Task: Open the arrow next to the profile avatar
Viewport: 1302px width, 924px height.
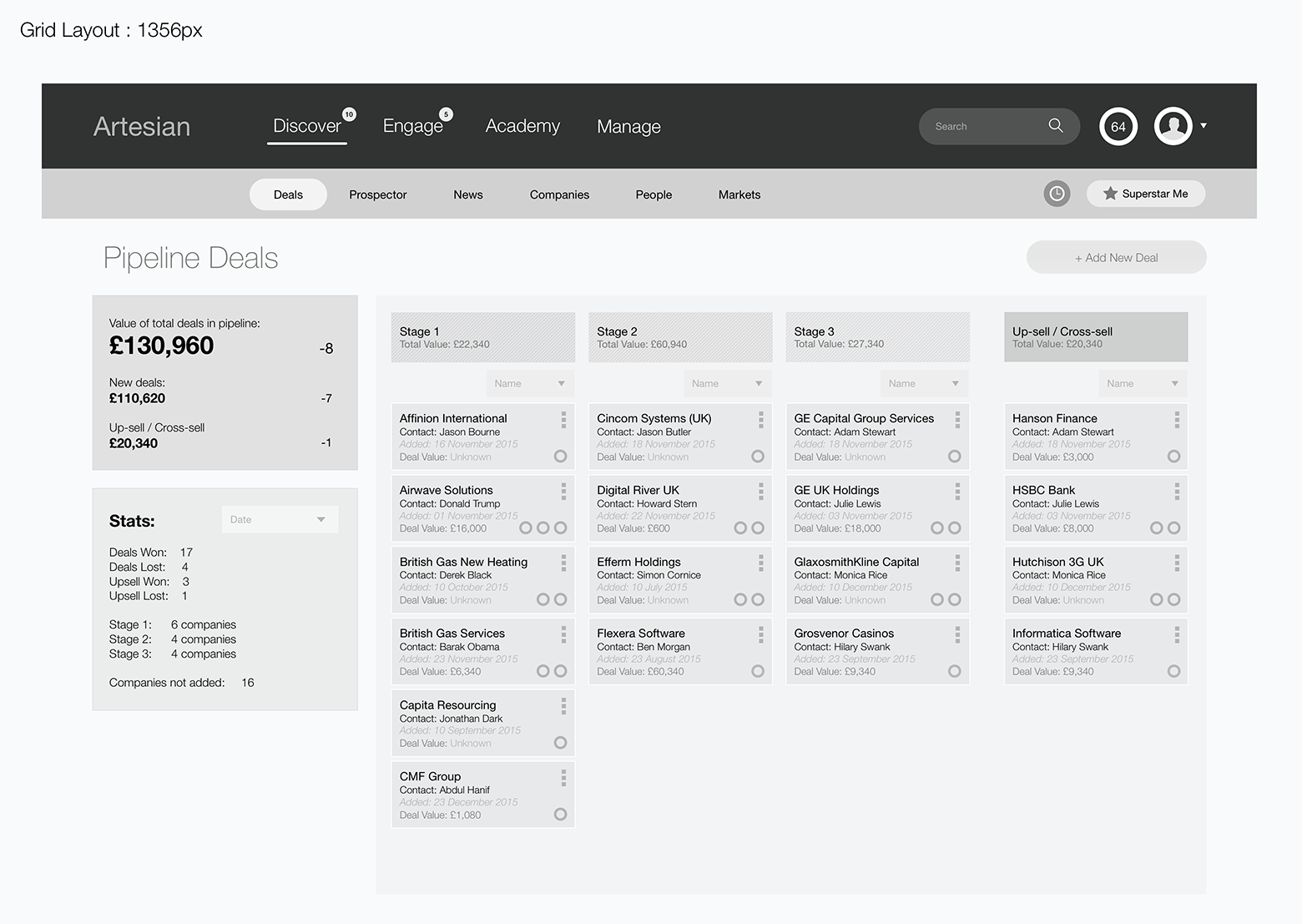Action: [x=1204, y=125]
